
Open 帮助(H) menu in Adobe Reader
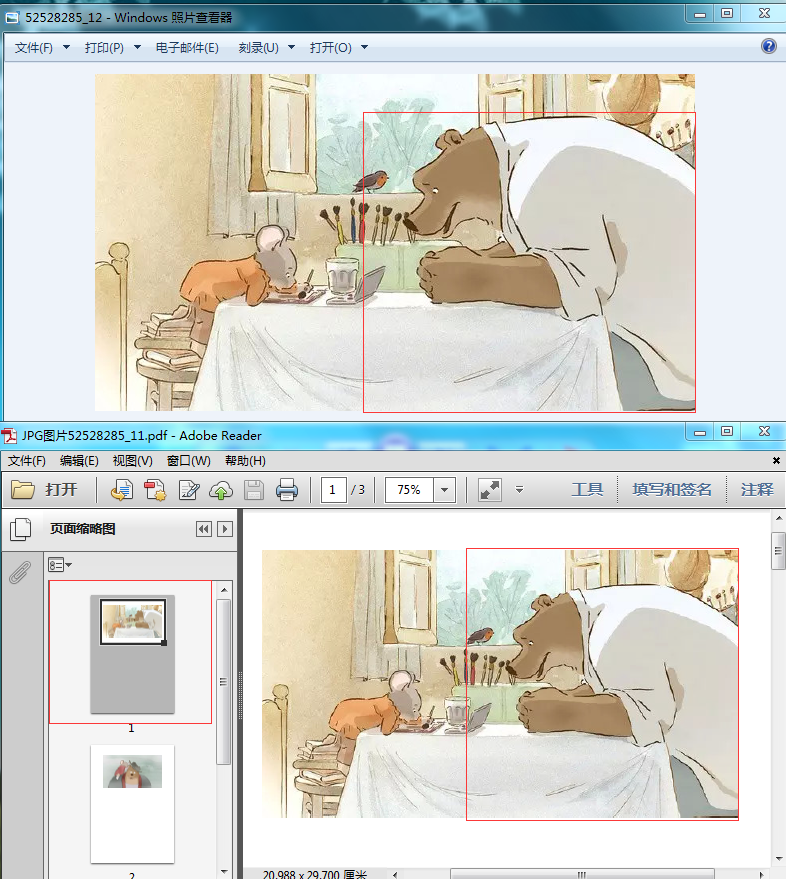pos(245,461)
